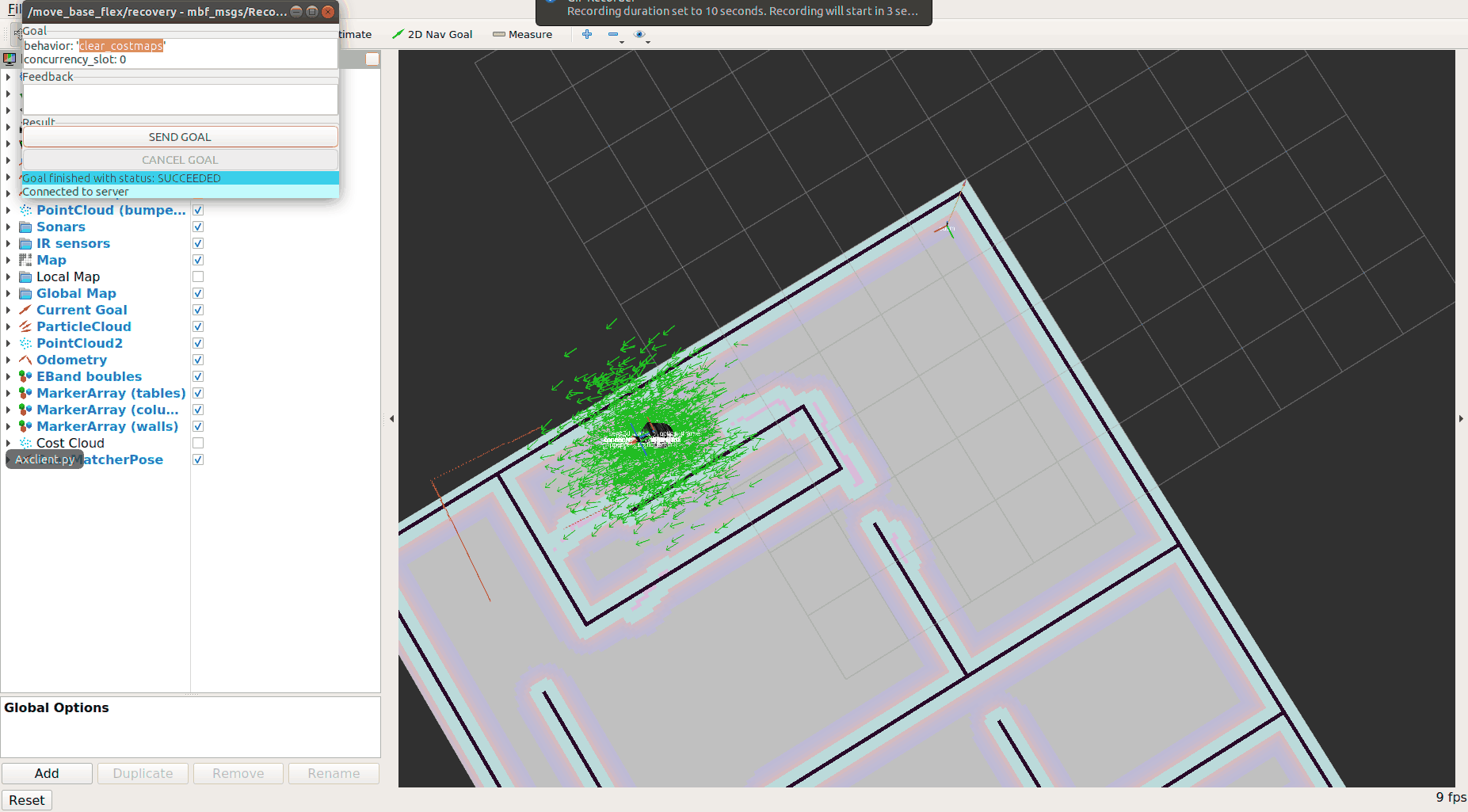Viewport: 1468px width, 812px height.
Task: Enable the Cost Cloud checkbox
Action: (197, 443)
